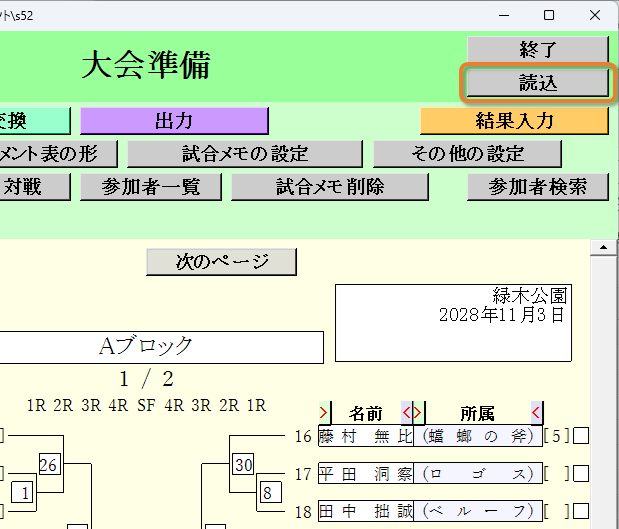Click 試合メモ削除 button
The height and width of the screenshot is (529, 619).
pos(330,187)
